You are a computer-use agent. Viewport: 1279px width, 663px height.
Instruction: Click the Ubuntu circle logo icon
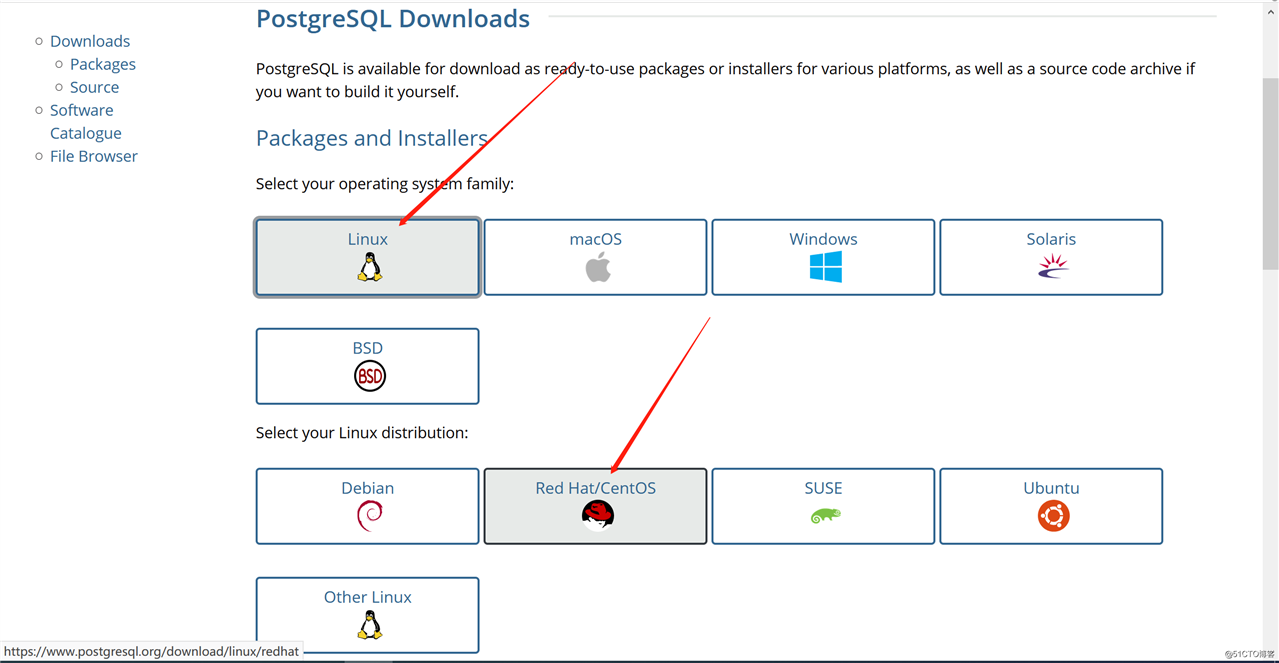coord(1053,516)
